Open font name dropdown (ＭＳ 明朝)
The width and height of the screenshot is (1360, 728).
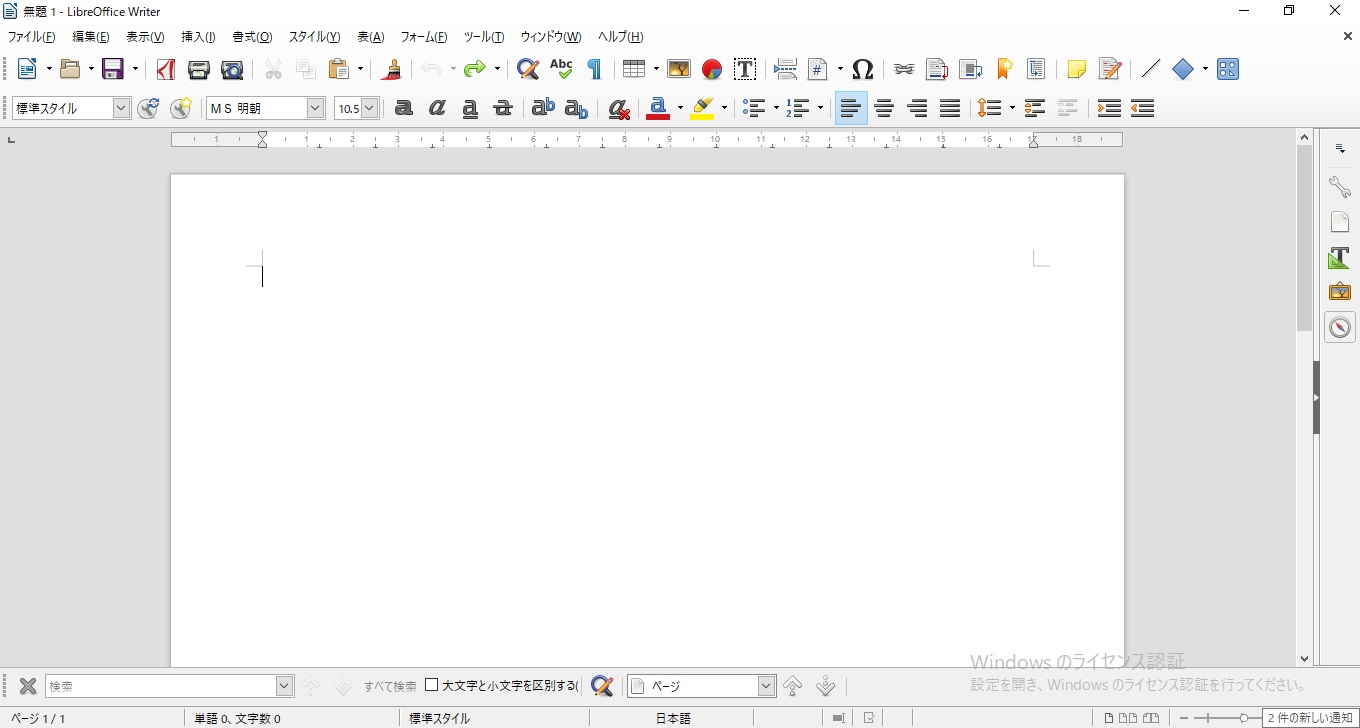tap(316, 108)
